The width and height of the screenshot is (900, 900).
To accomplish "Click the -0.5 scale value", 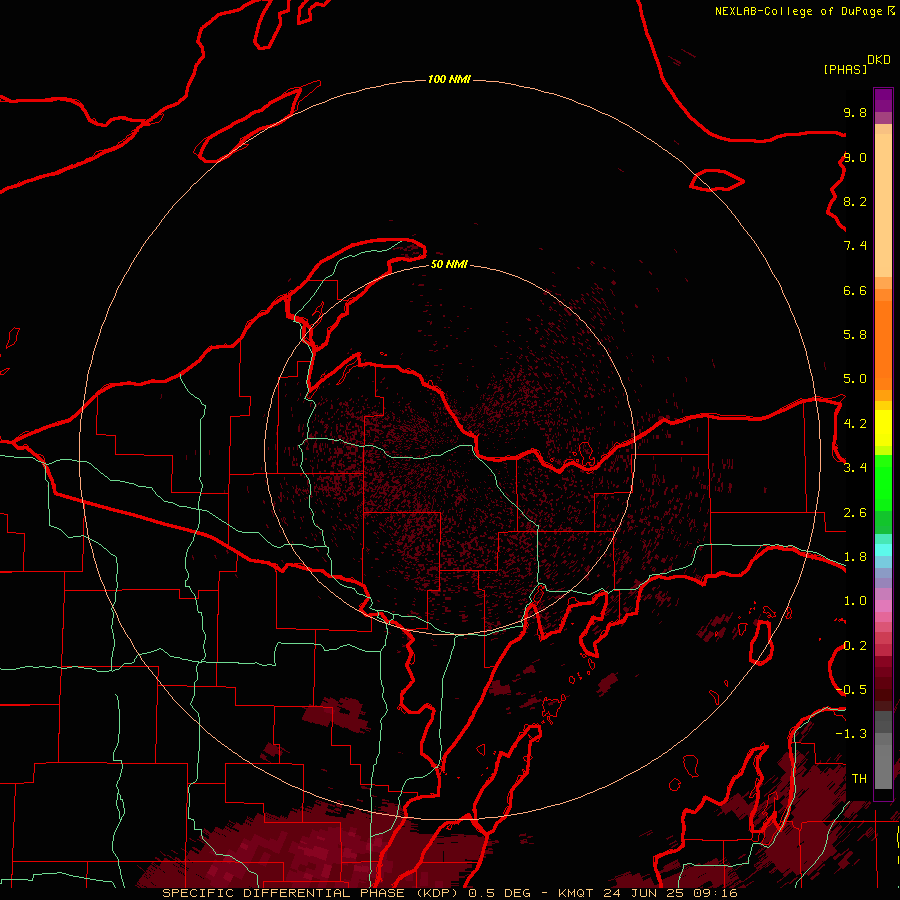I will click(852, 690).
